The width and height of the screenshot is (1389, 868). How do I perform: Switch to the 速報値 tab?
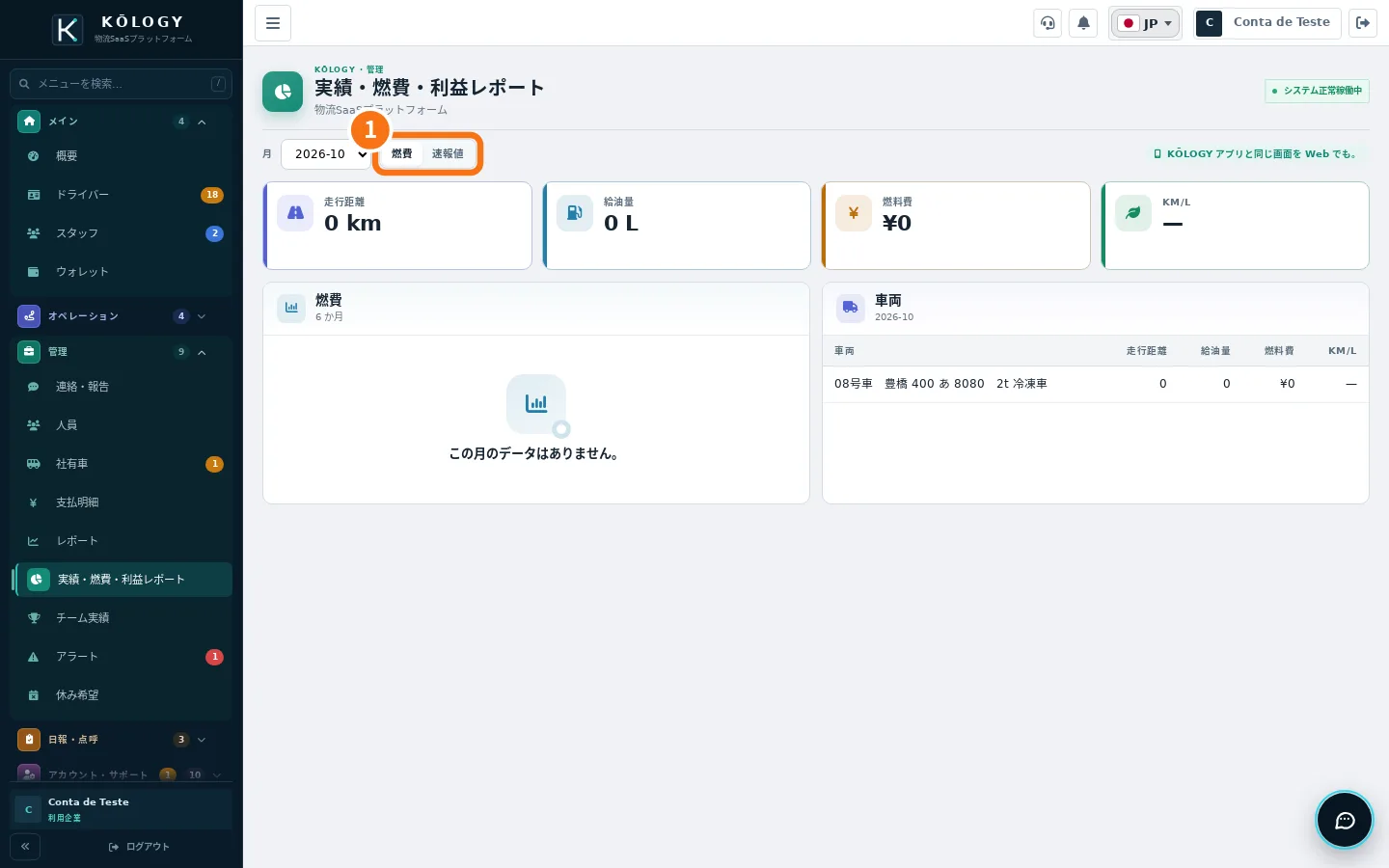pyautogui.click(x=448, y=154)
